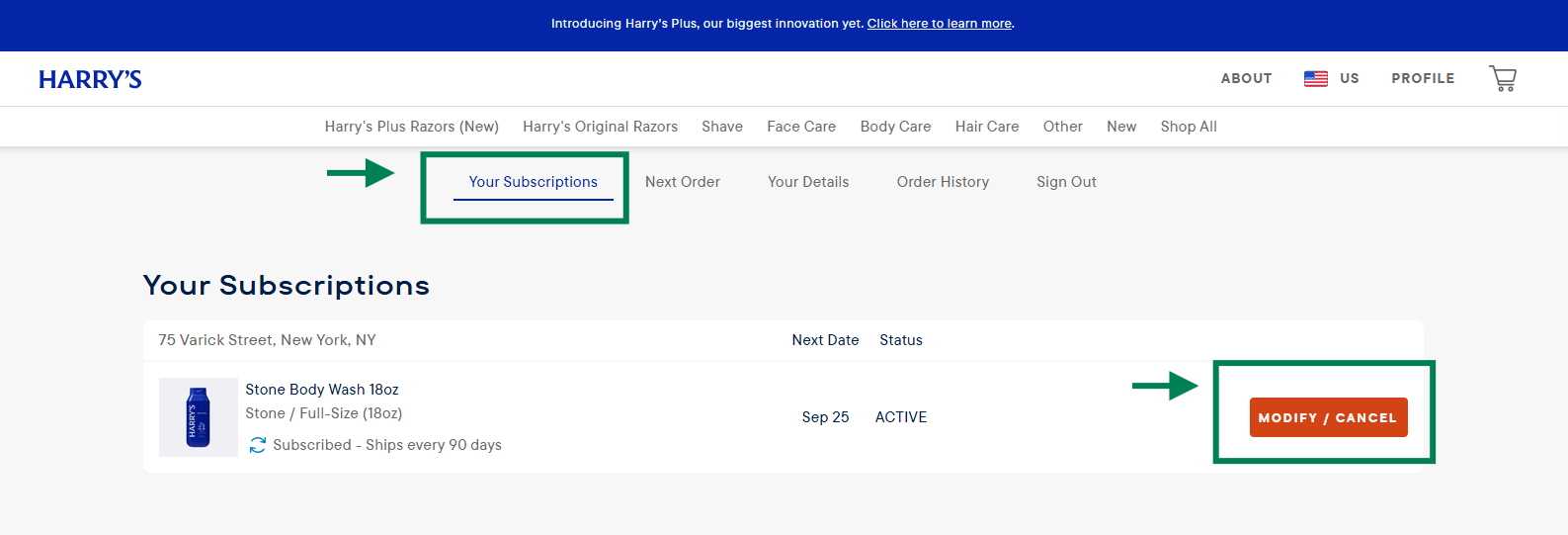Select Sign Out in account menu
This screenshot has width=1568, height=535.
[x=1065, y=182]
